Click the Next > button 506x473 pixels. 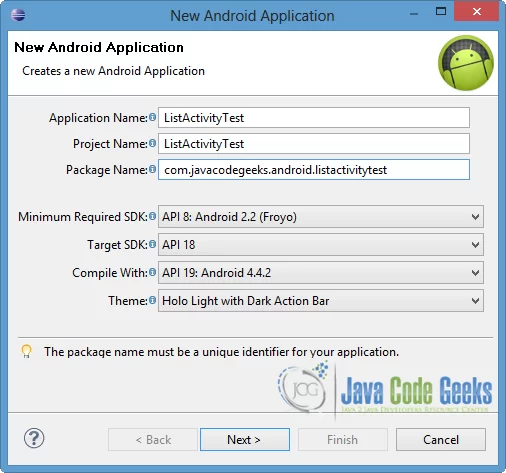[245, 440]
